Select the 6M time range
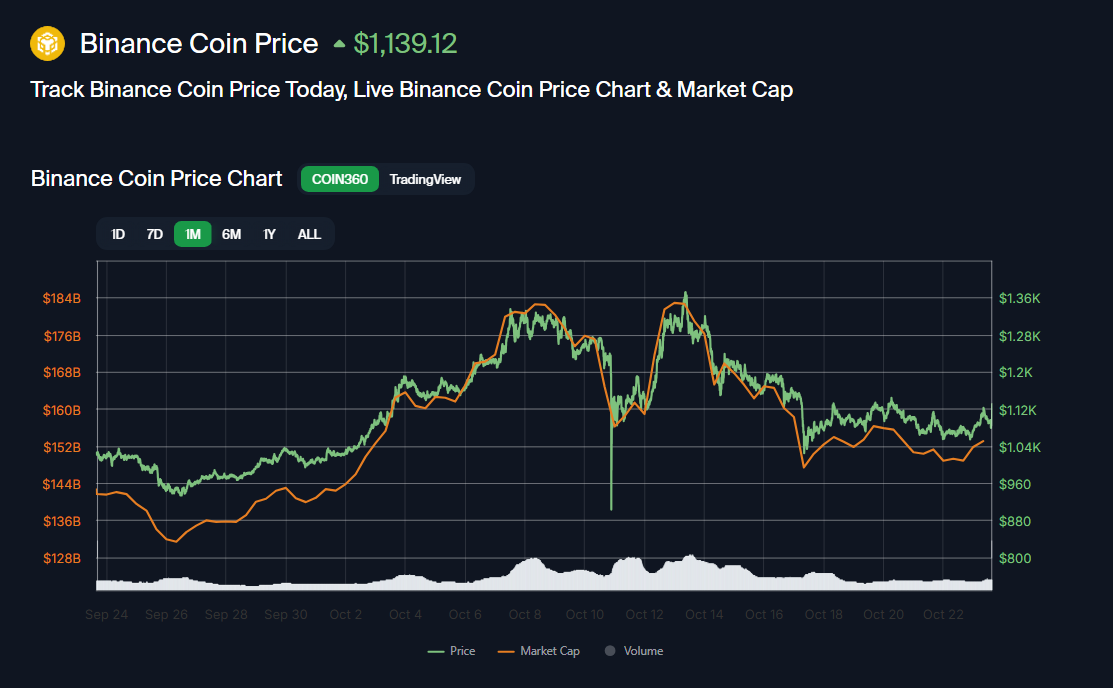 pos(231,234)
